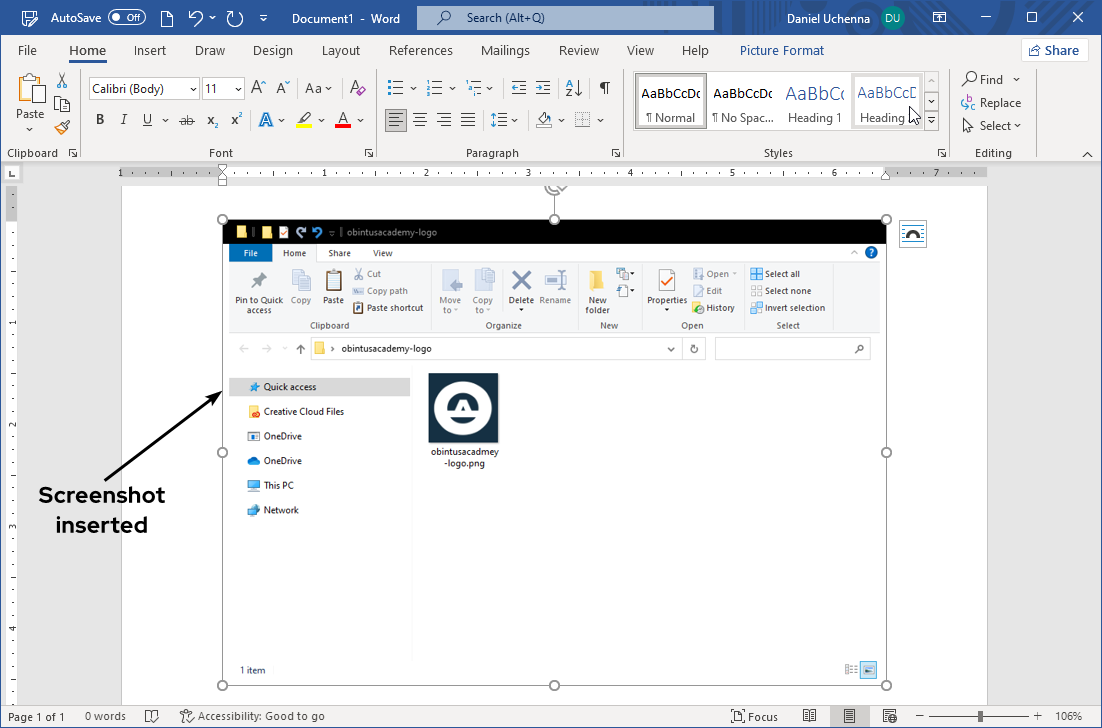Center align the paragraph
1102x728 pixels.
421,120
